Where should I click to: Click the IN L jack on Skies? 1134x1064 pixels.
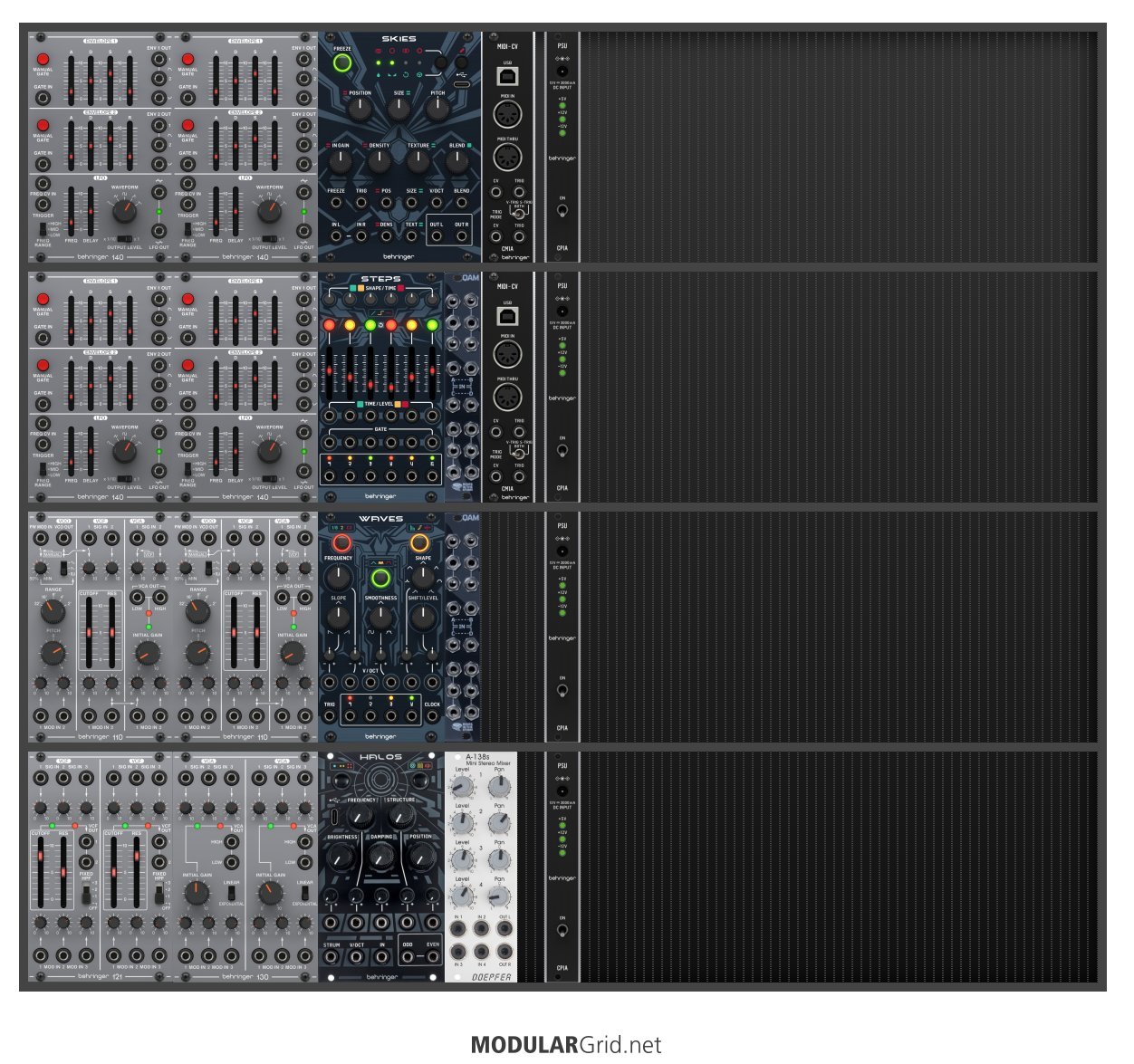(x=336, y=237)
